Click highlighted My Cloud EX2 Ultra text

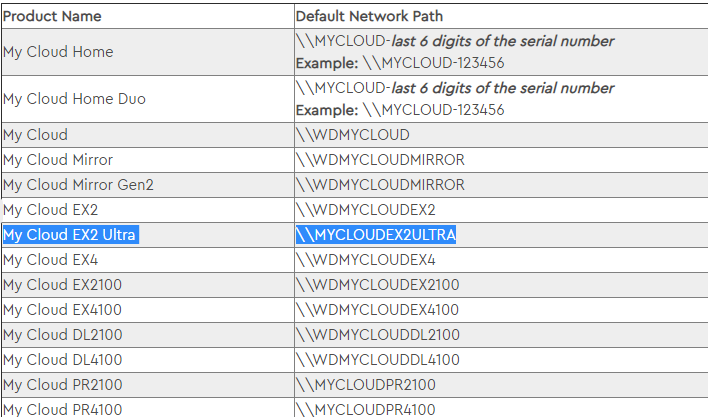click(71, 235)
